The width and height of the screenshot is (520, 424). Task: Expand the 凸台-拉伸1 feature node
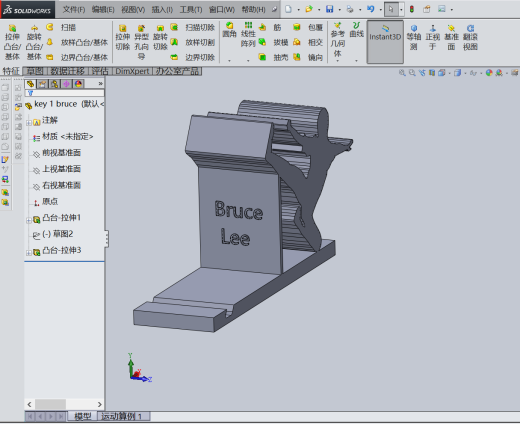[x=29, y=220]
